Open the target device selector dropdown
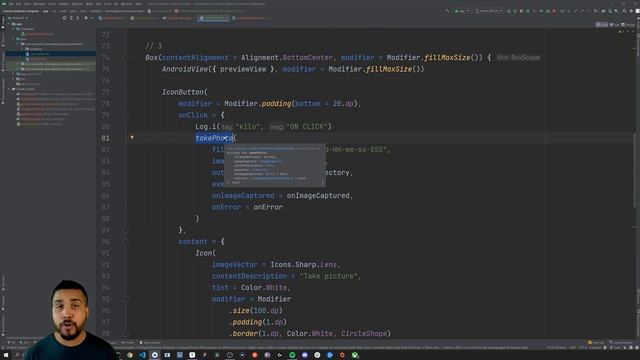The image size is (640, 360). click(489, 11)
